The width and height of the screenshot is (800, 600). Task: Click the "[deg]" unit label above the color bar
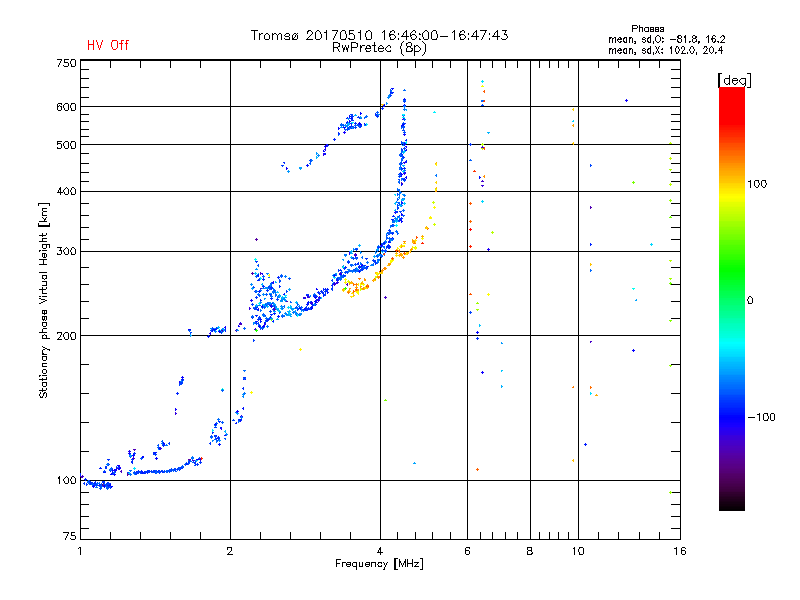pyautogui.click(x=734, y=80)
